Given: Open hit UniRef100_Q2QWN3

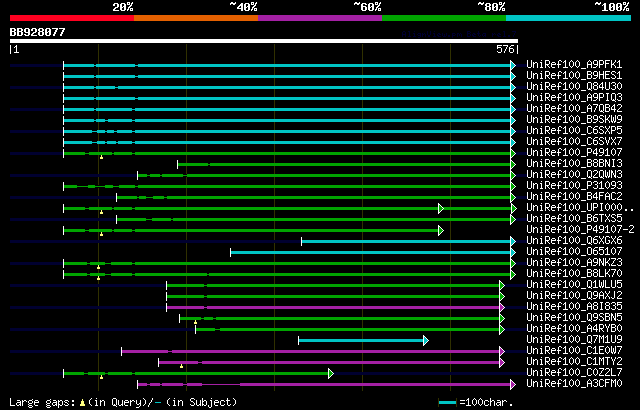Looking at the screenshot, I should 574,175.
